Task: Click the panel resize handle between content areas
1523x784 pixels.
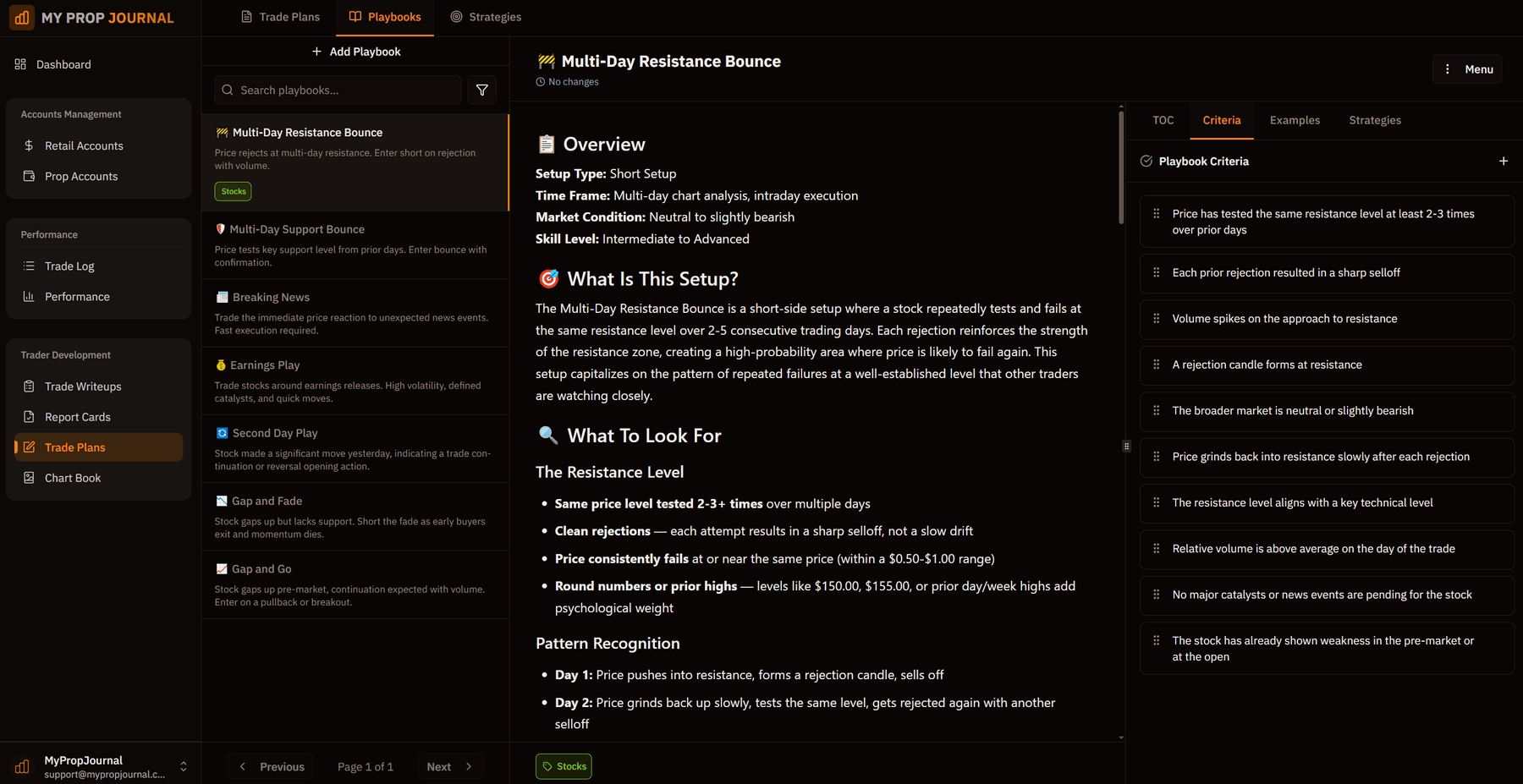Action: click(1126, 446)
